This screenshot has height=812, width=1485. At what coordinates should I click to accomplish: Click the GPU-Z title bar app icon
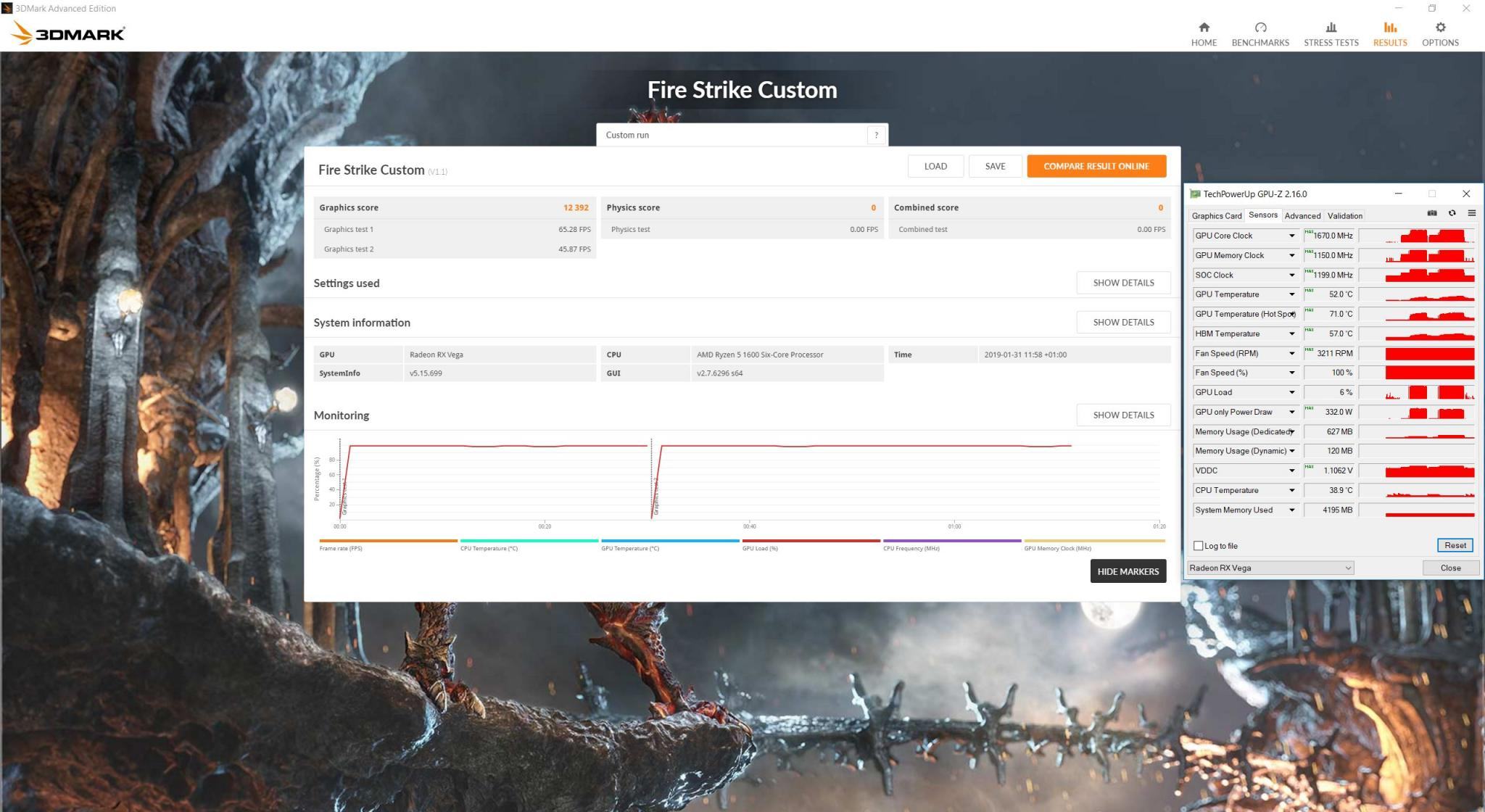pos(1195,194)
